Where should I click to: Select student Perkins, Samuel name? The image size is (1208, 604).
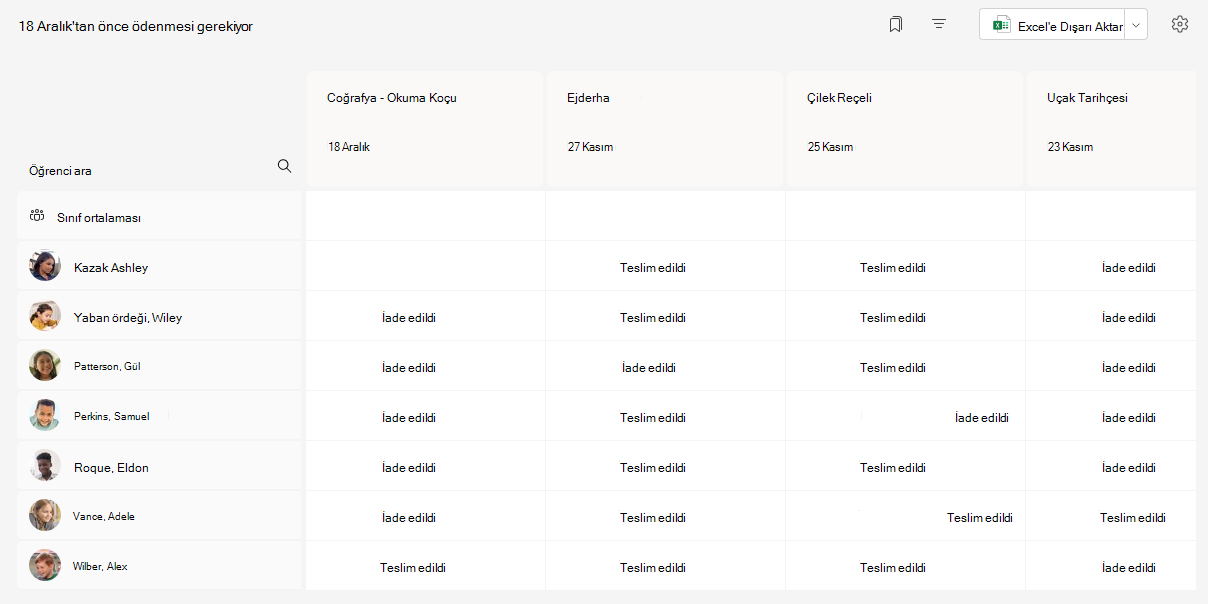(112, 416)
